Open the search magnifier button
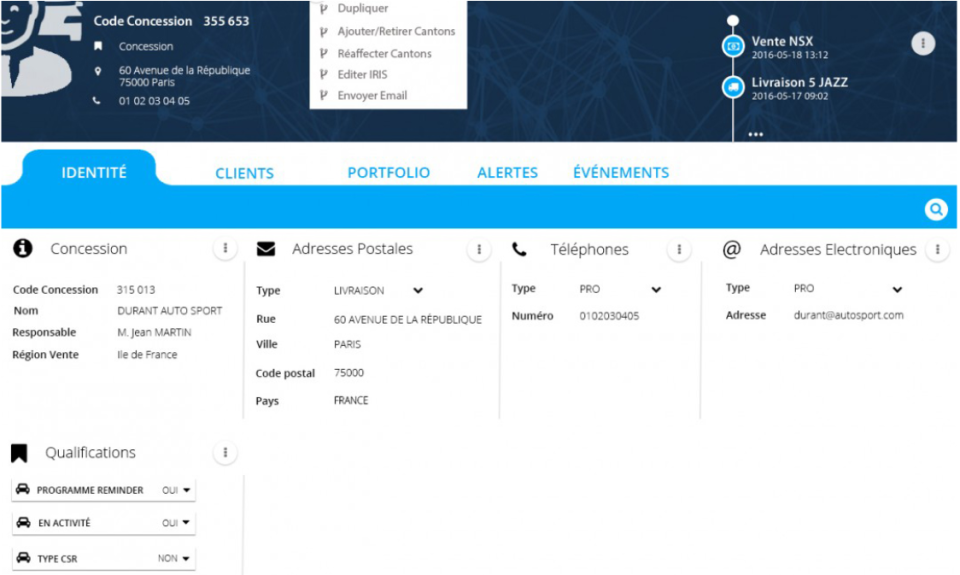Screen dimensions: 960x575 [936, 209]
